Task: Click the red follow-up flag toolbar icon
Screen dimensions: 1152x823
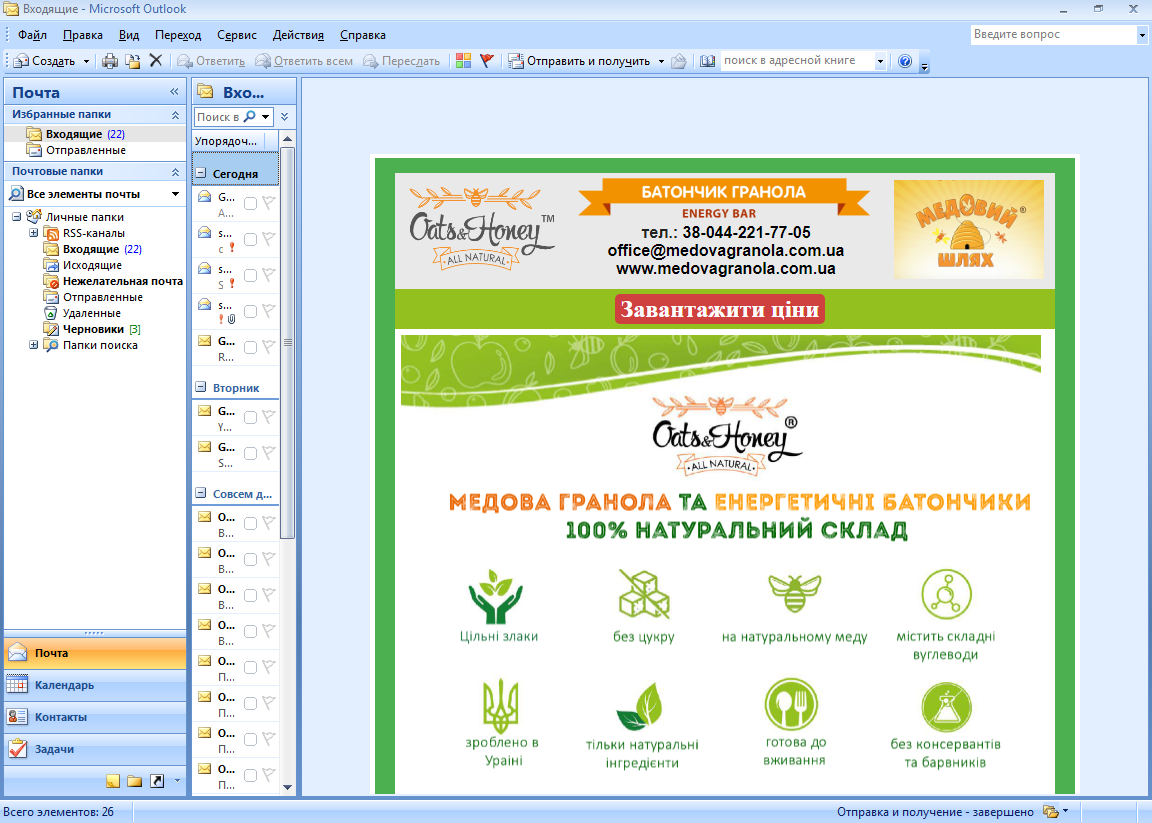Action: [487, 61]
